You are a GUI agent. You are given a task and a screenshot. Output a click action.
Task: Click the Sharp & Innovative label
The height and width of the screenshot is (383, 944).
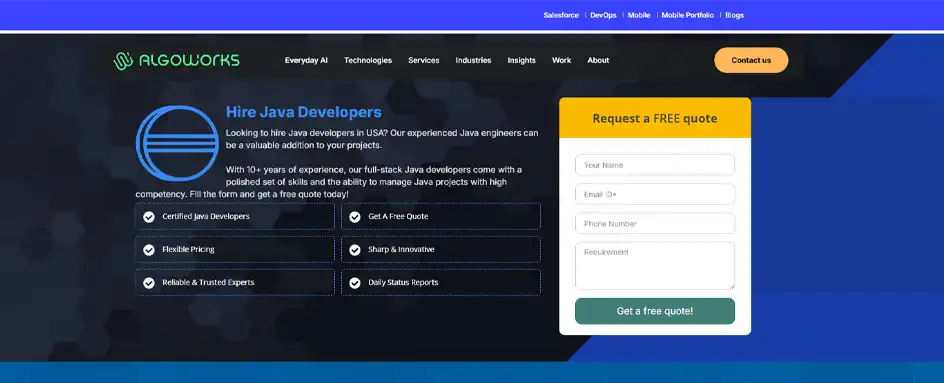[401, 249]
